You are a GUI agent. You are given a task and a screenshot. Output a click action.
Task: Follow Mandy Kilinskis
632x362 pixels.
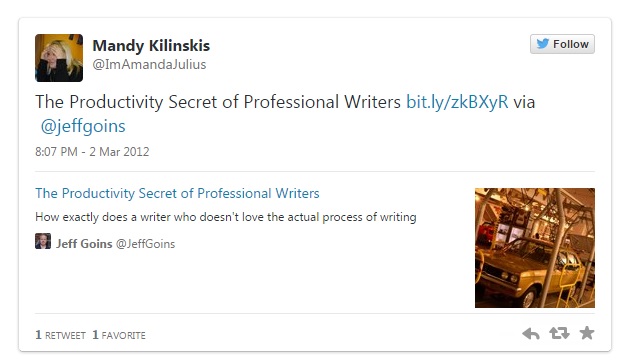click(562, 44)
